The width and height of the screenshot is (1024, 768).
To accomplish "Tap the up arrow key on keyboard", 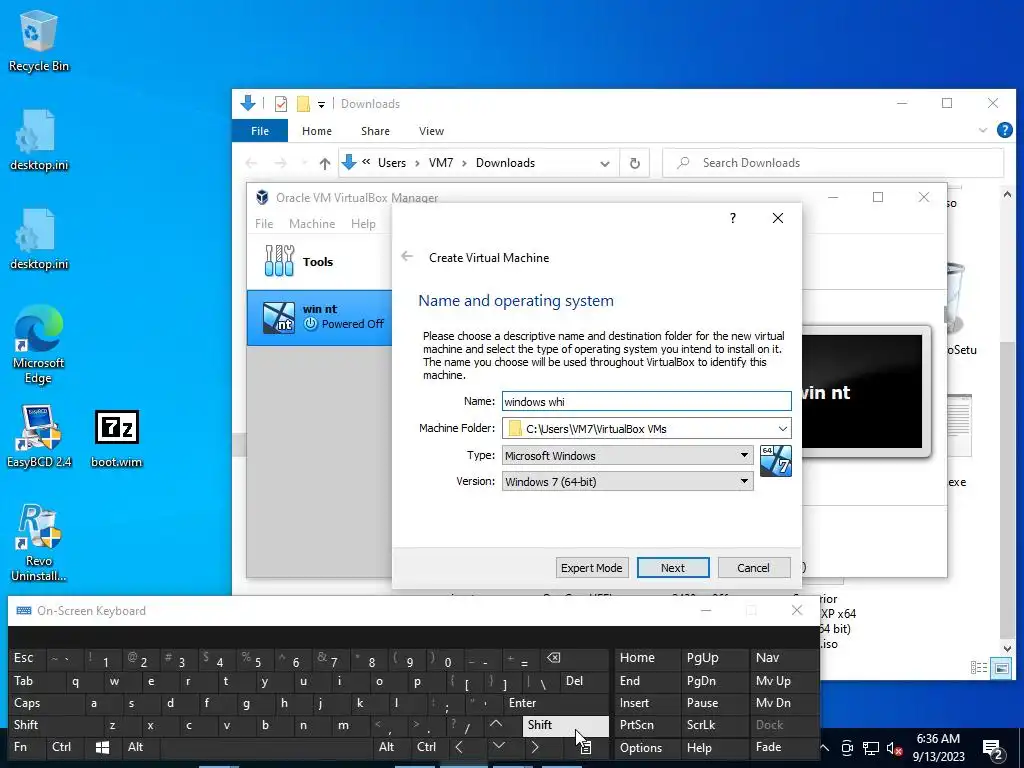I will tap(496, 724).
